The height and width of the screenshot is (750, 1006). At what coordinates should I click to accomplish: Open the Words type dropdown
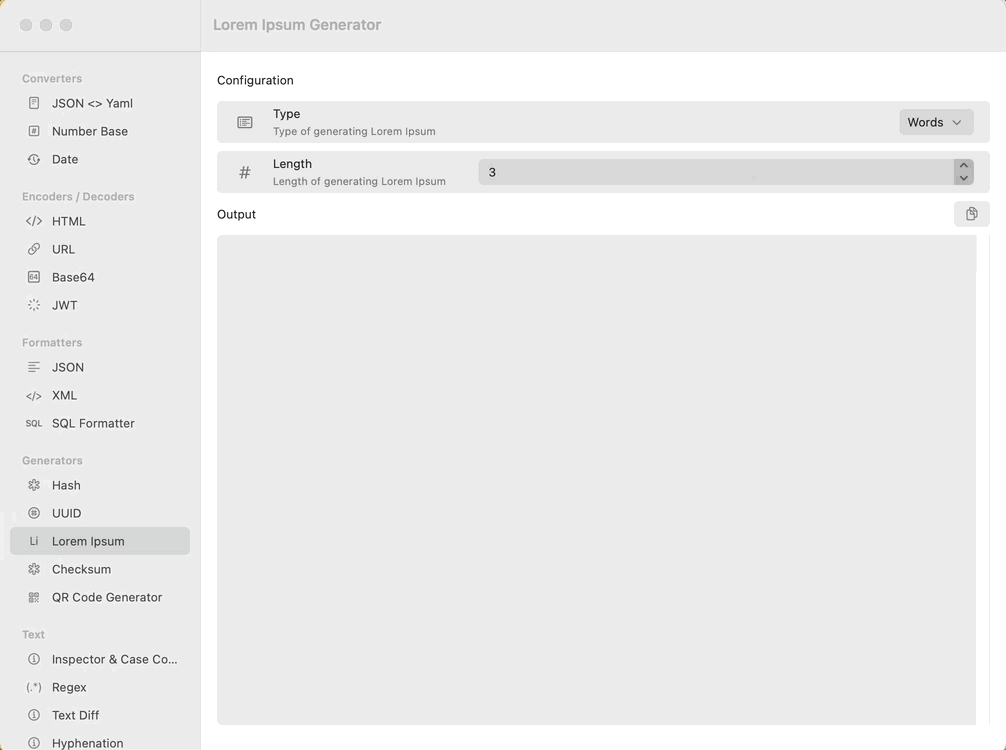936,122
